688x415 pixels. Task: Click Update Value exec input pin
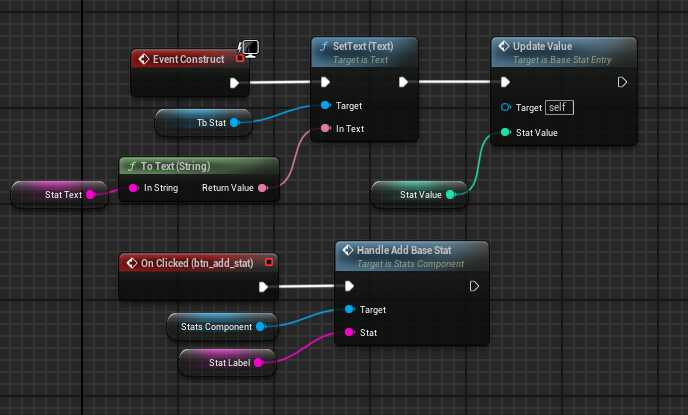505,82
